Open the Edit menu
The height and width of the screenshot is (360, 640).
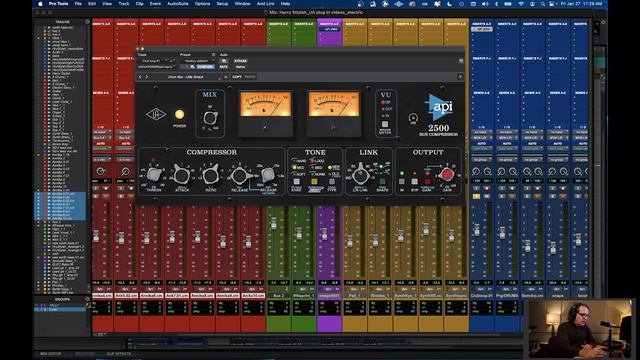pos(92,4)
